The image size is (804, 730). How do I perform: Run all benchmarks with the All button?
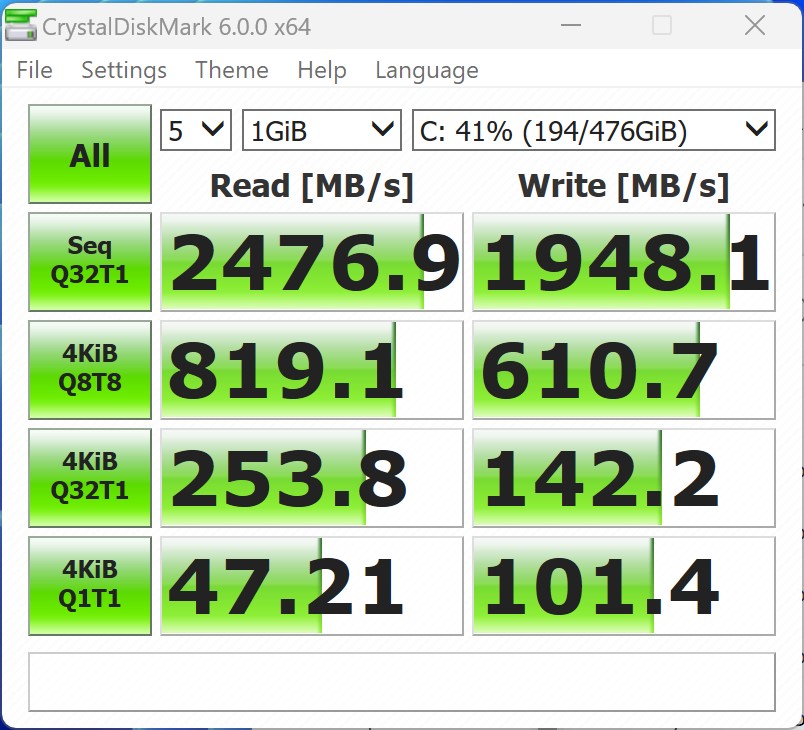coord(90,154)
